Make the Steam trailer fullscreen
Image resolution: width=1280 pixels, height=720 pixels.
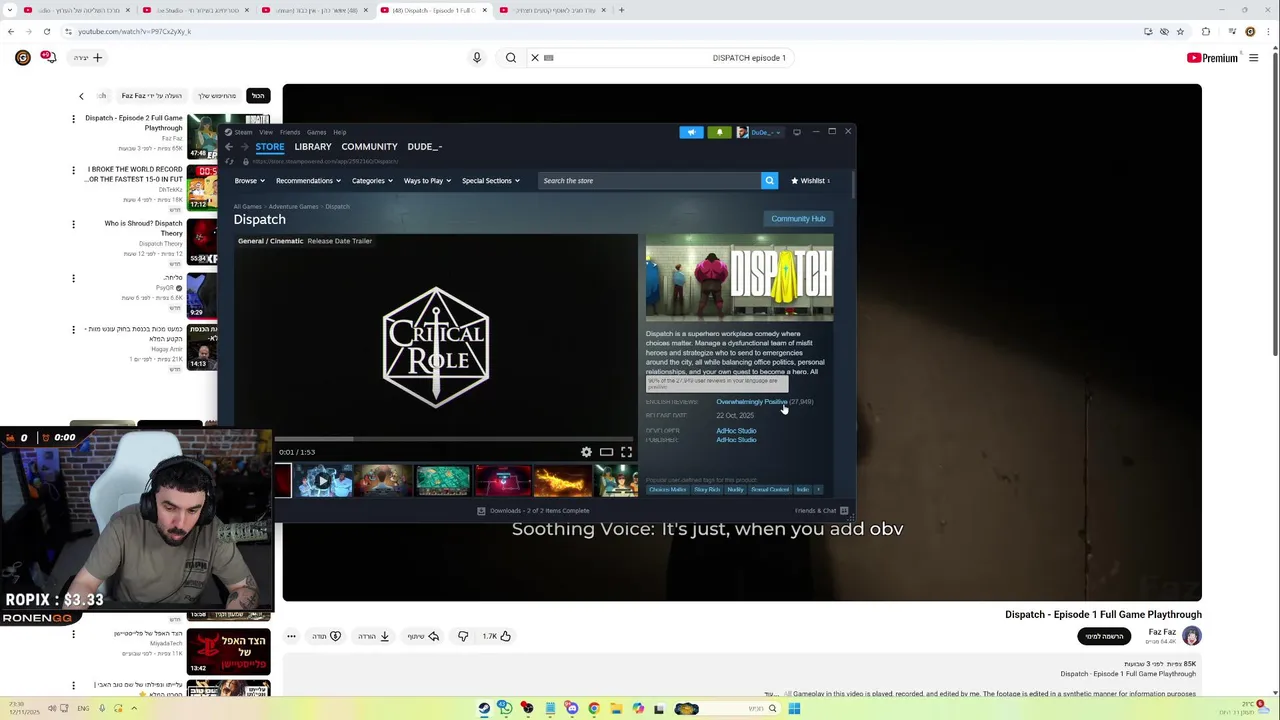coord(626,452)
